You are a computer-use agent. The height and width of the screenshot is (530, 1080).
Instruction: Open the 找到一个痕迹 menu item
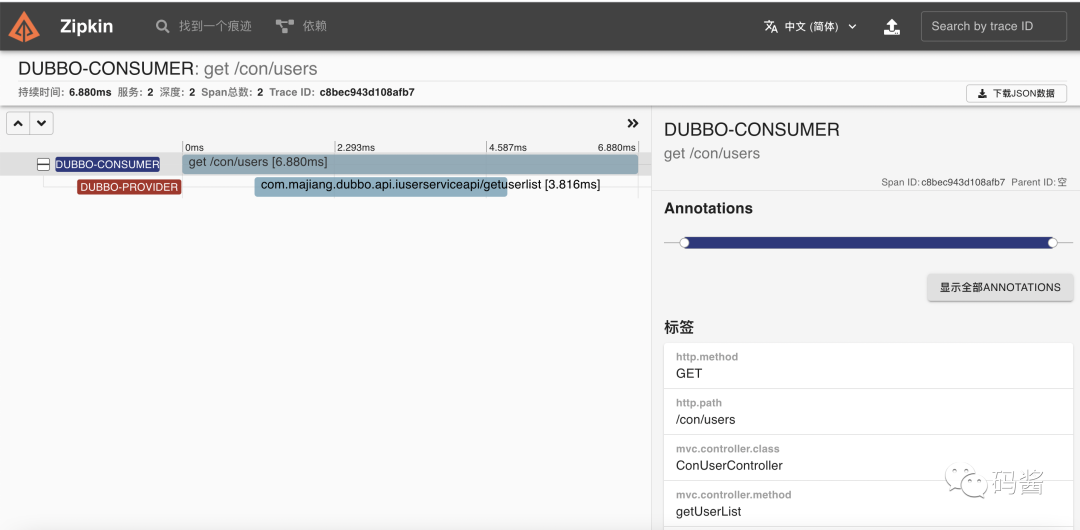[x=216, y=26]
